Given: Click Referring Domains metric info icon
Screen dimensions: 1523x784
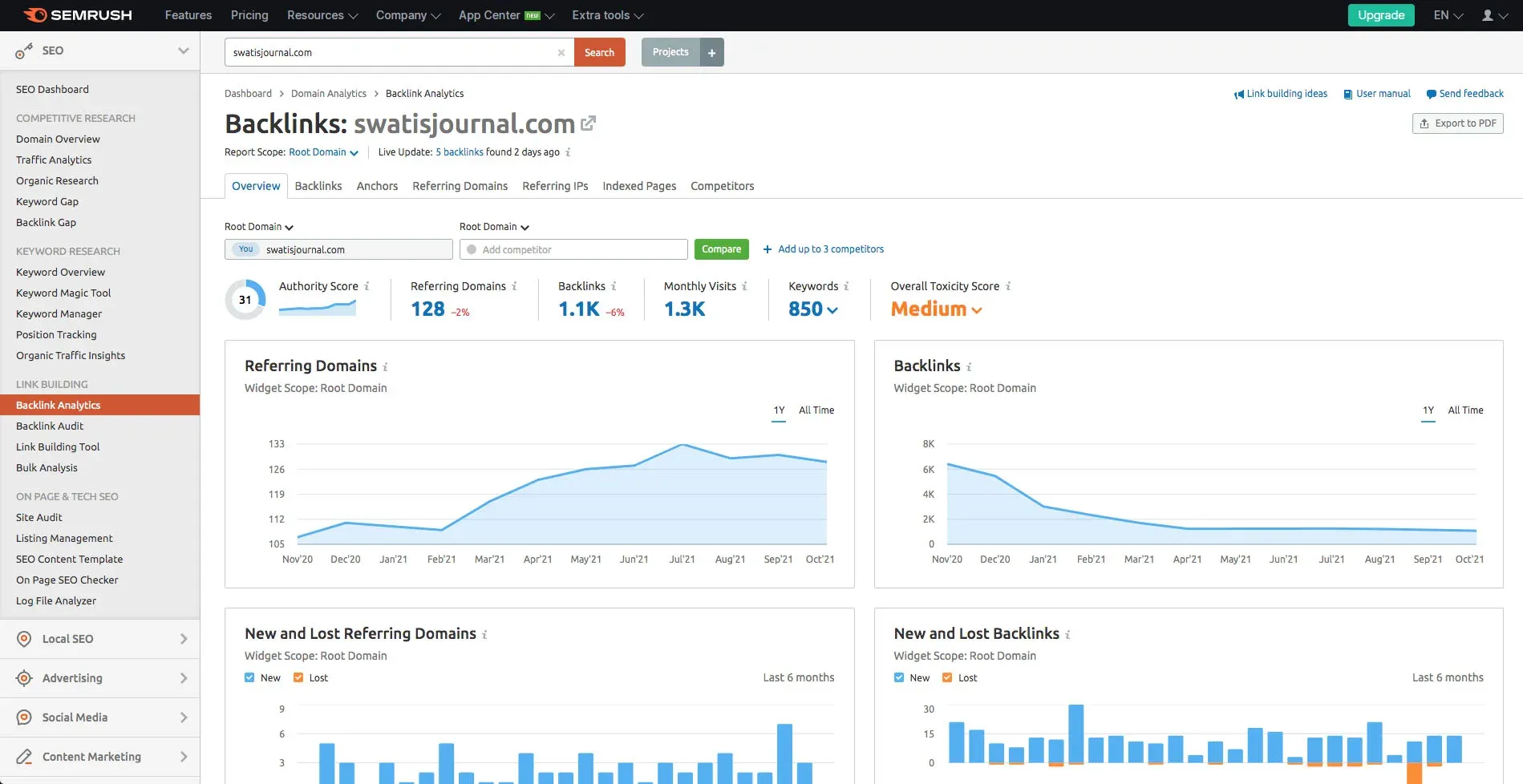Looking at the screenshot, I should click(514, 286).
